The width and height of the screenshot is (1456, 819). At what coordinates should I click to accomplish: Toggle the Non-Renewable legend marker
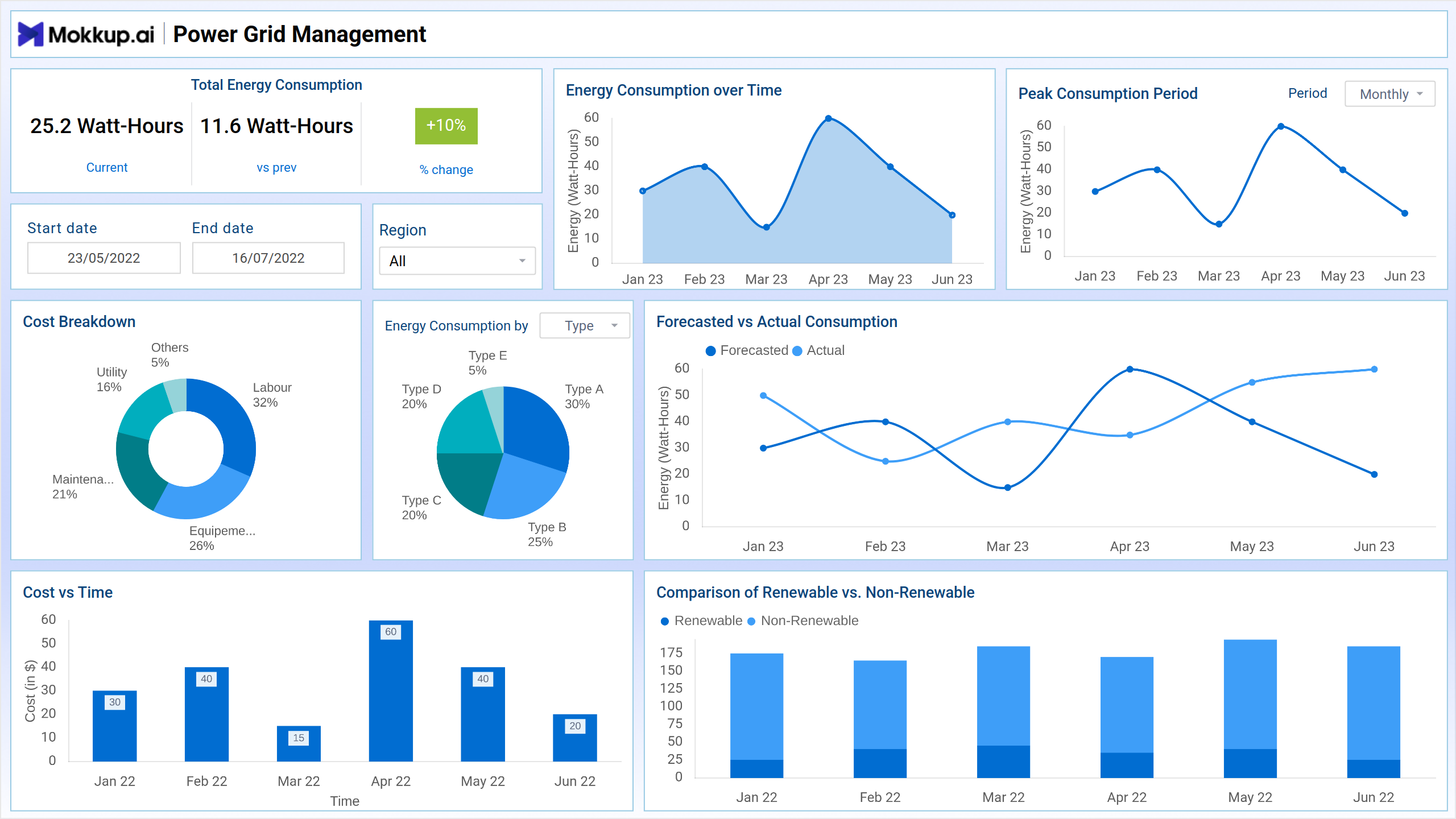tap(751, 621)
